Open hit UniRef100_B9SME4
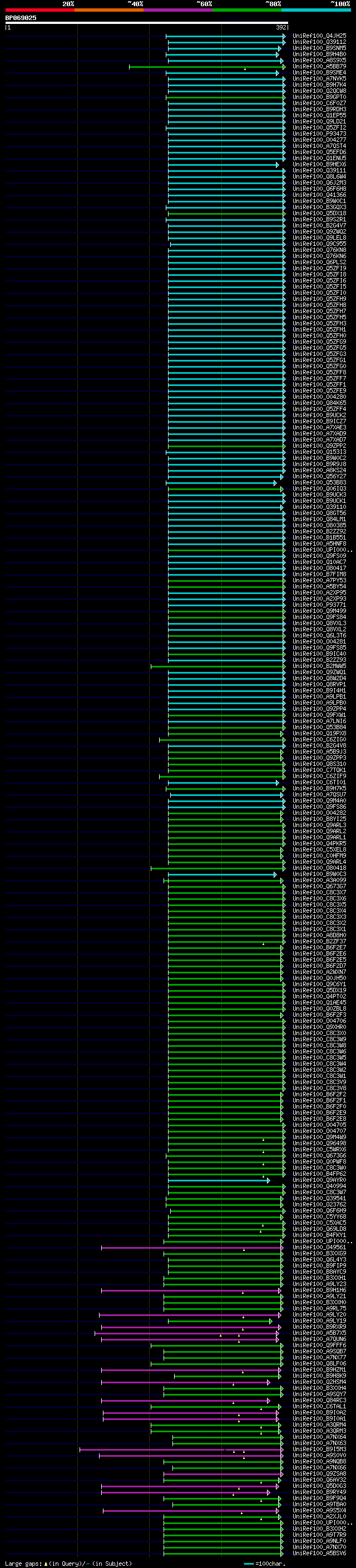 click(x=319, y=72)
